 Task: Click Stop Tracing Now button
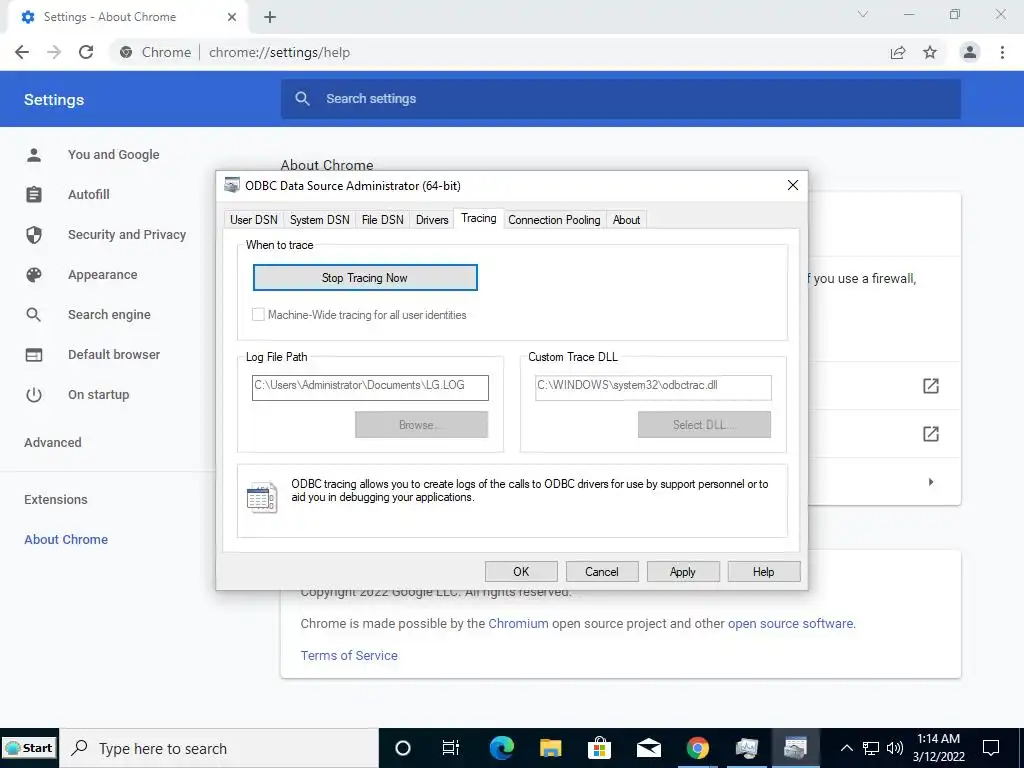click(365, 278)
